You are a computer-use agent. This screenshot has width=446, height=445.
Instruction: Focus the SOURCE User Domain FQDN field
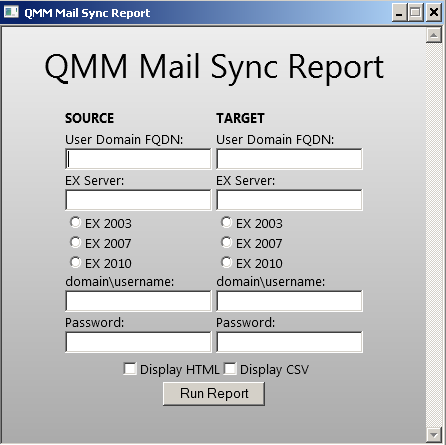138,159
